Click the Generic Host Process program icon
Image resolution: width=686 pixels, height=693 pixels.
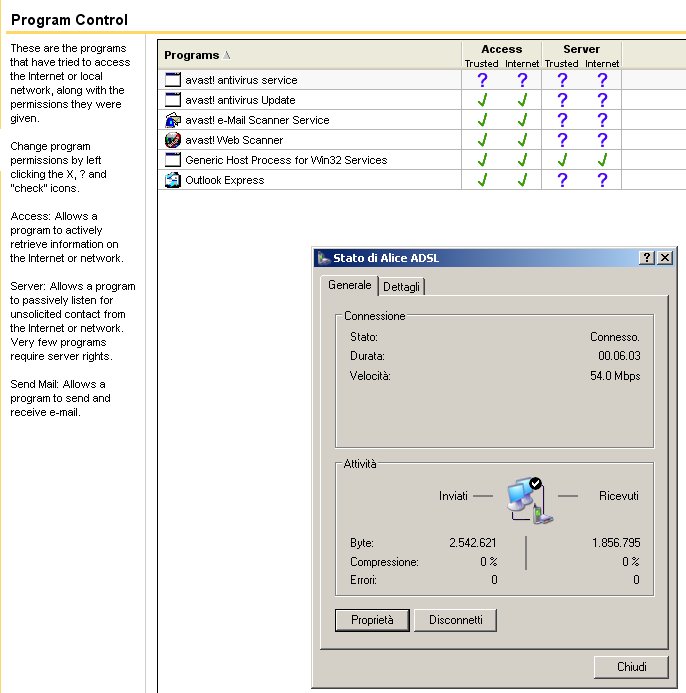pos(172,160)
